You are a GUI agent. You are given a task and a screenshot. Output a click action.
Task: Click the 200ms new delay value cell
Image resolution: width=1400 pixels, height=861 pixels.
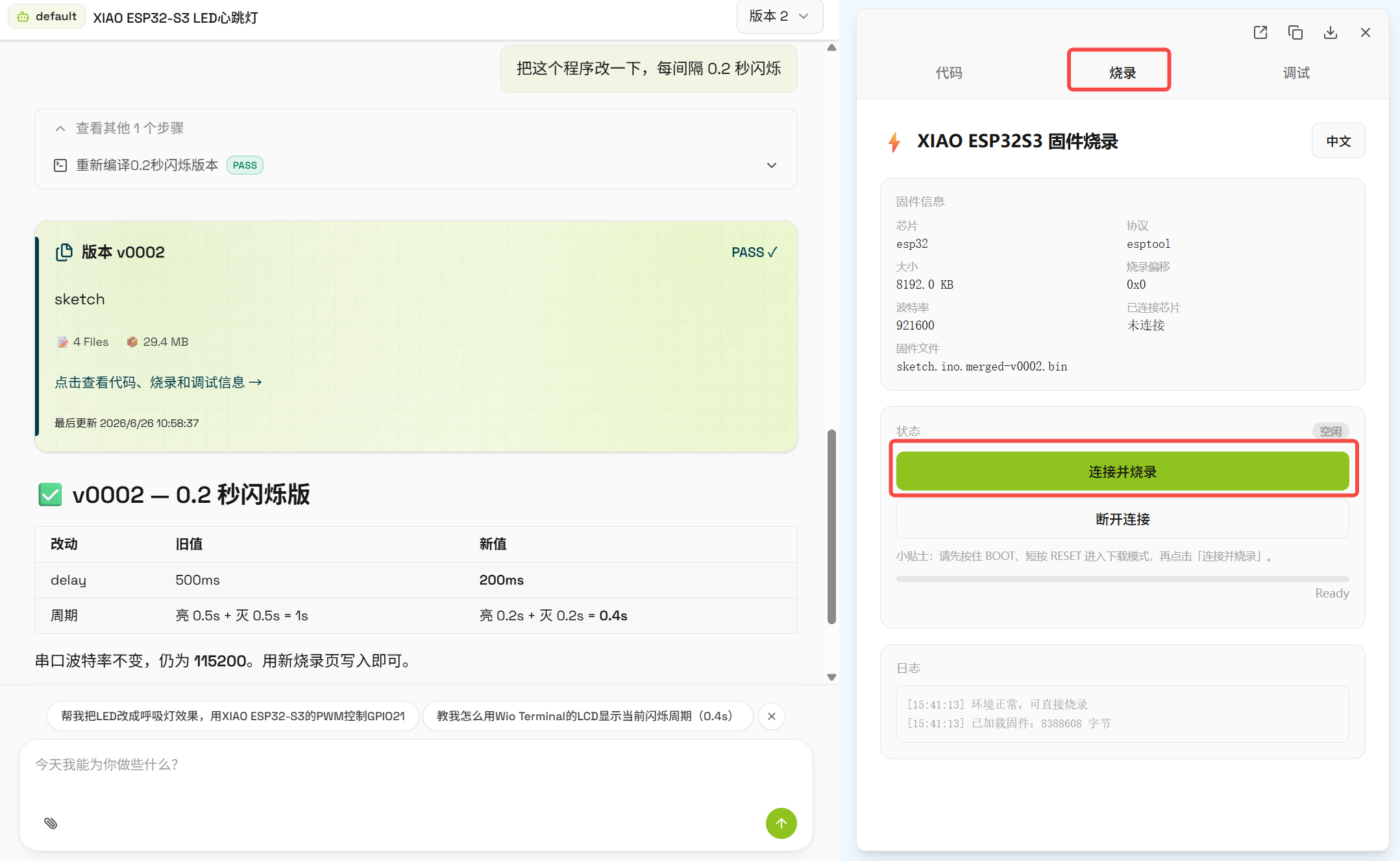tap(501, 580)
